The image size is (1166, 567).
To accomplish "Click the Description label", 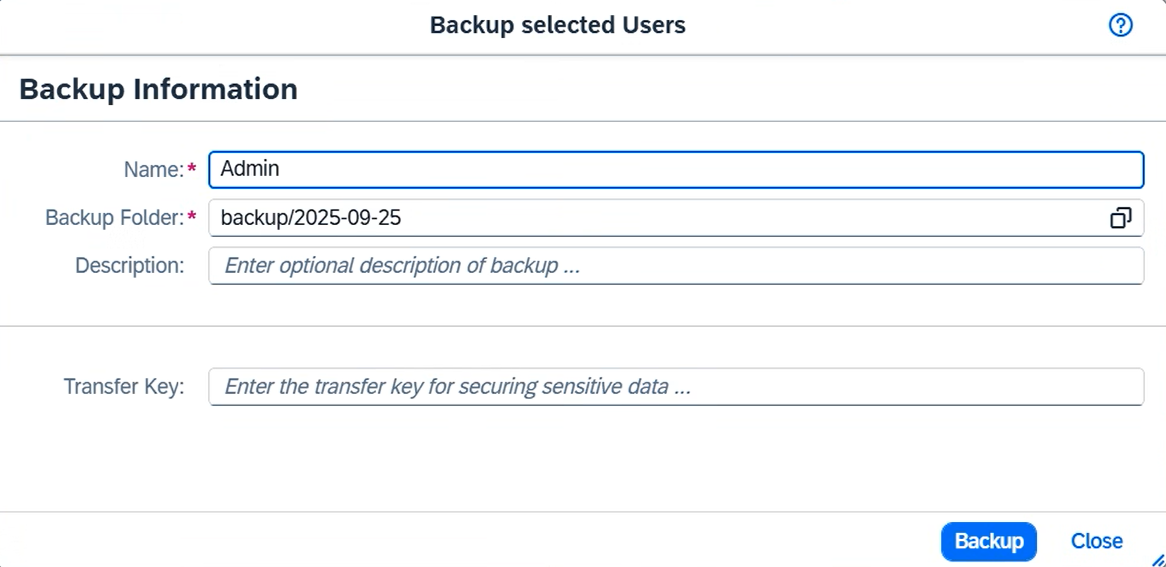I will pyautogui.click(x=129, y=266).
